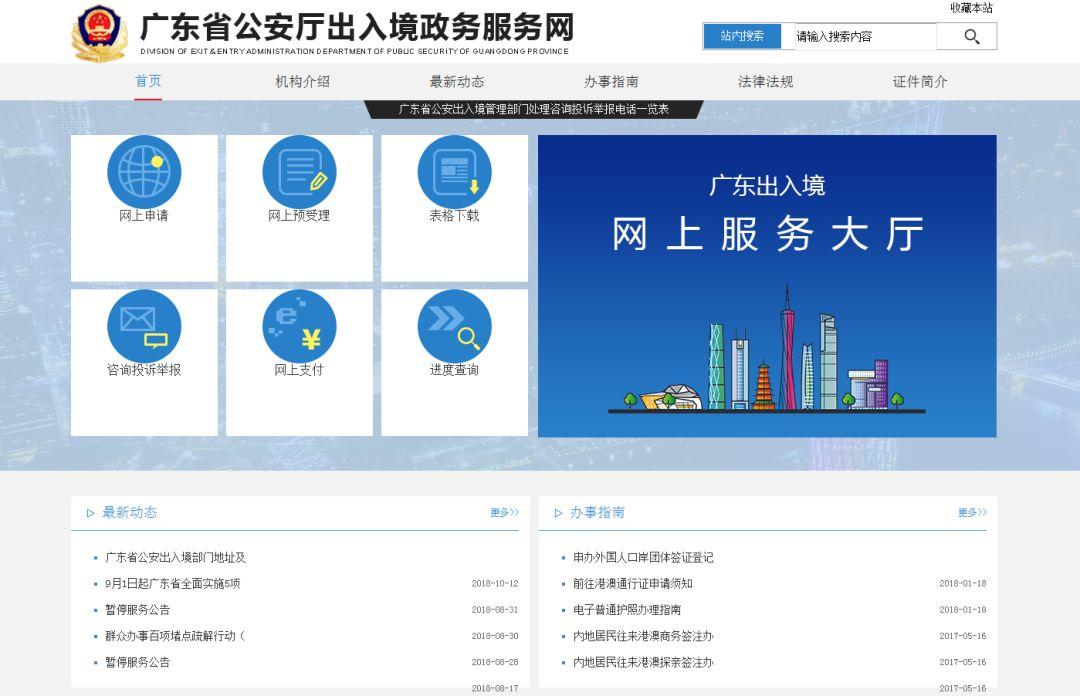Screen dimensions: 1080x696
Task: Open the 机构介绍 menu item
Action: [x=302, y=82]
